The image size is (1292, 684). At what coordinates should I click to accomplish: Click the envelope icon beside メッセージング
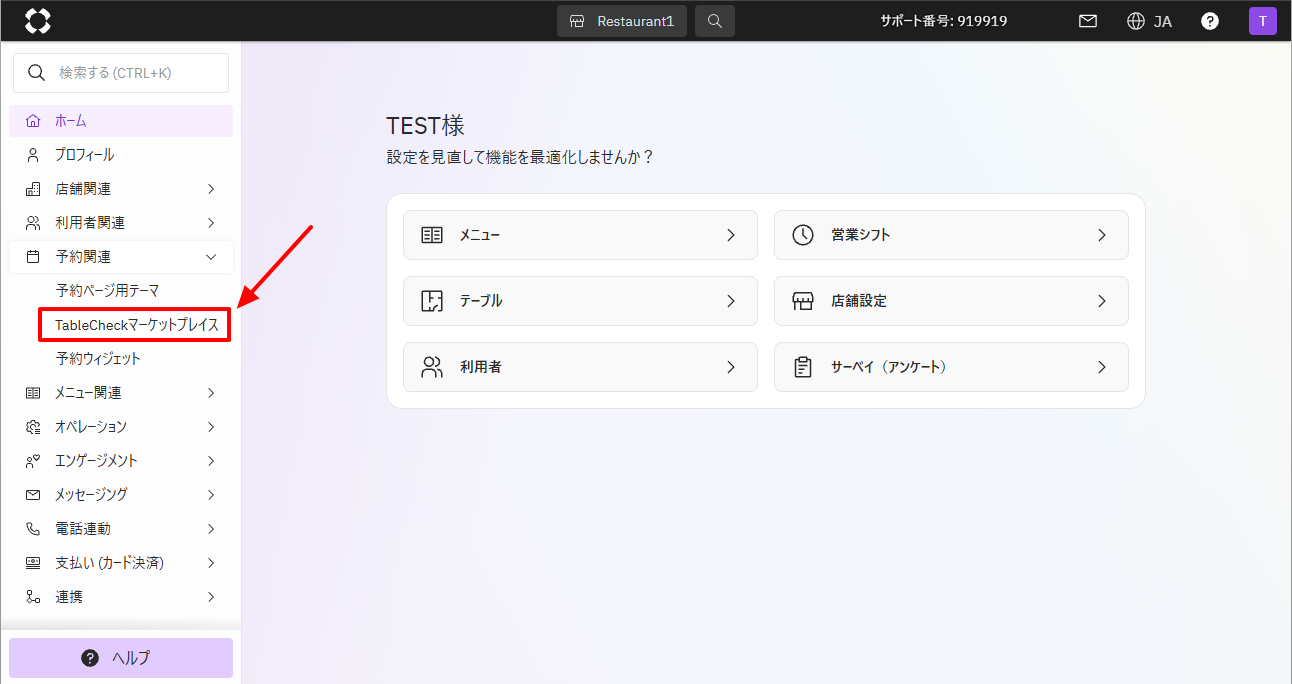pos(33,495)
